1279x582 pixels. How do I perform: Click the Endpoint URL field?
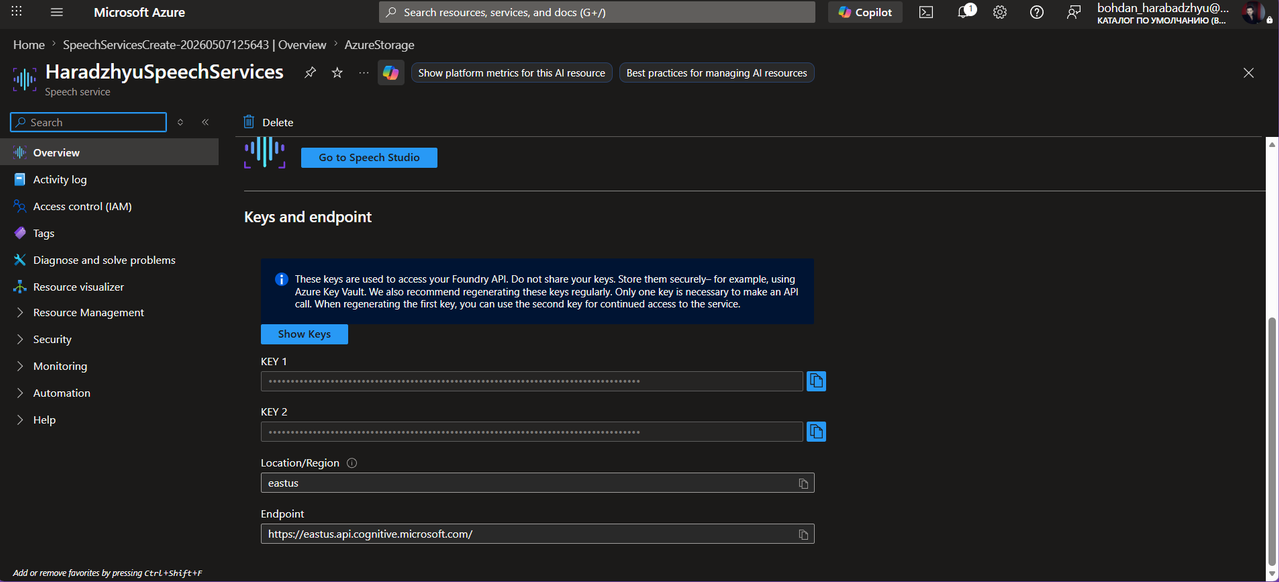(538, 534)
